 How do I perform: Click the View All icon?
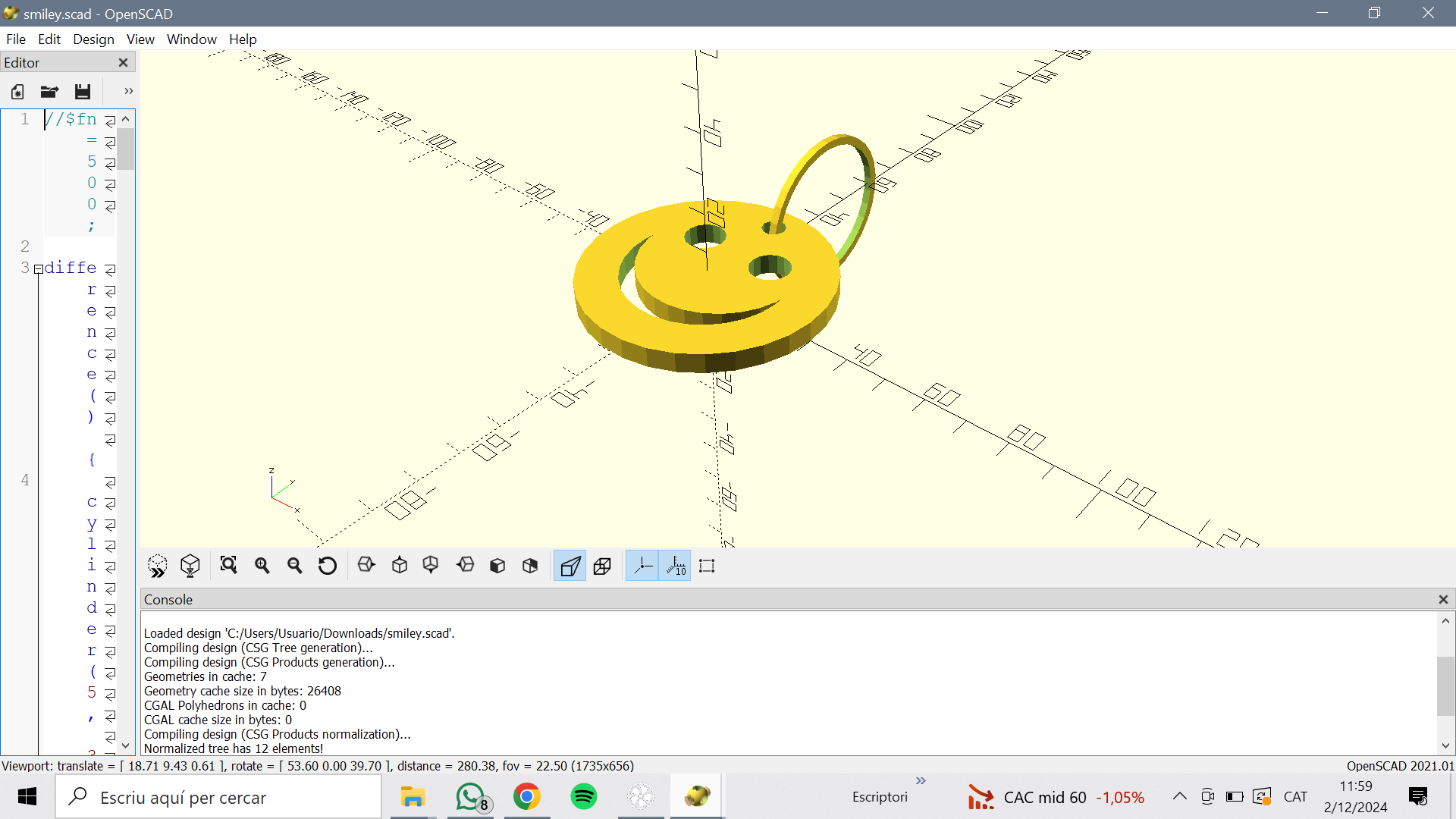coord(228,566)
